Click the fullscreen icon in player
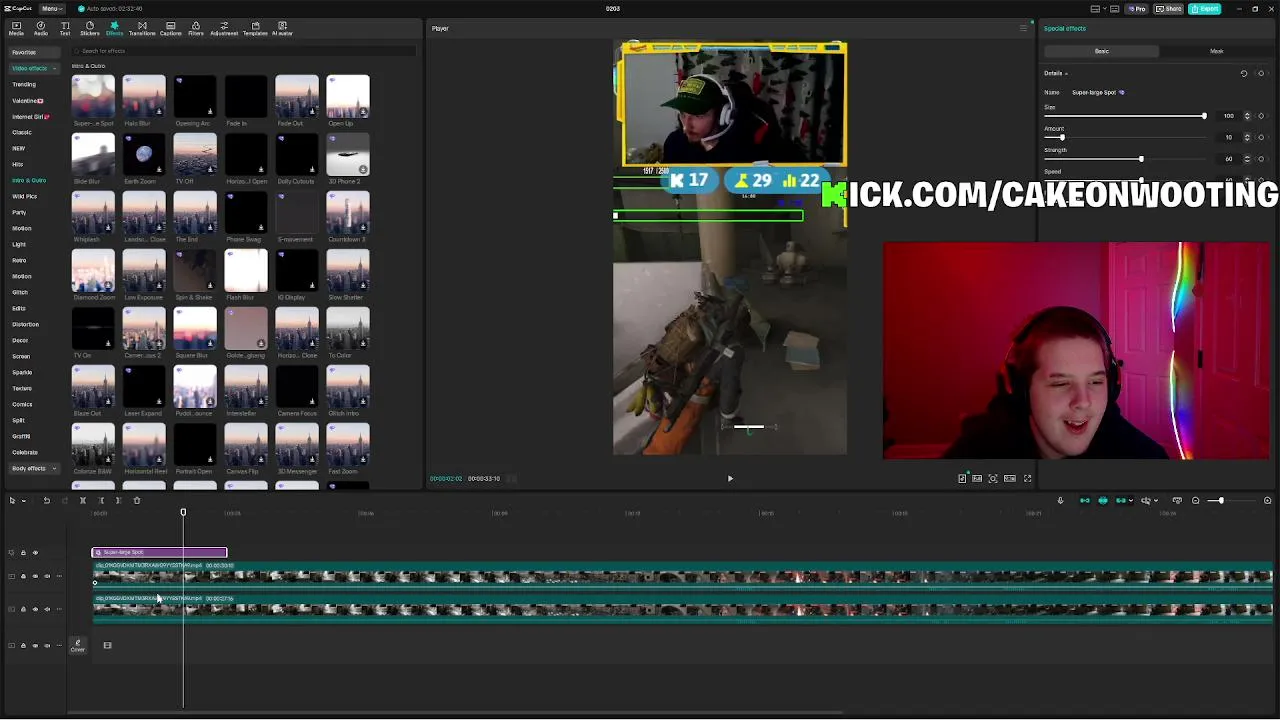Viewport: 1280px width, 720px height. pos(1027,478)
